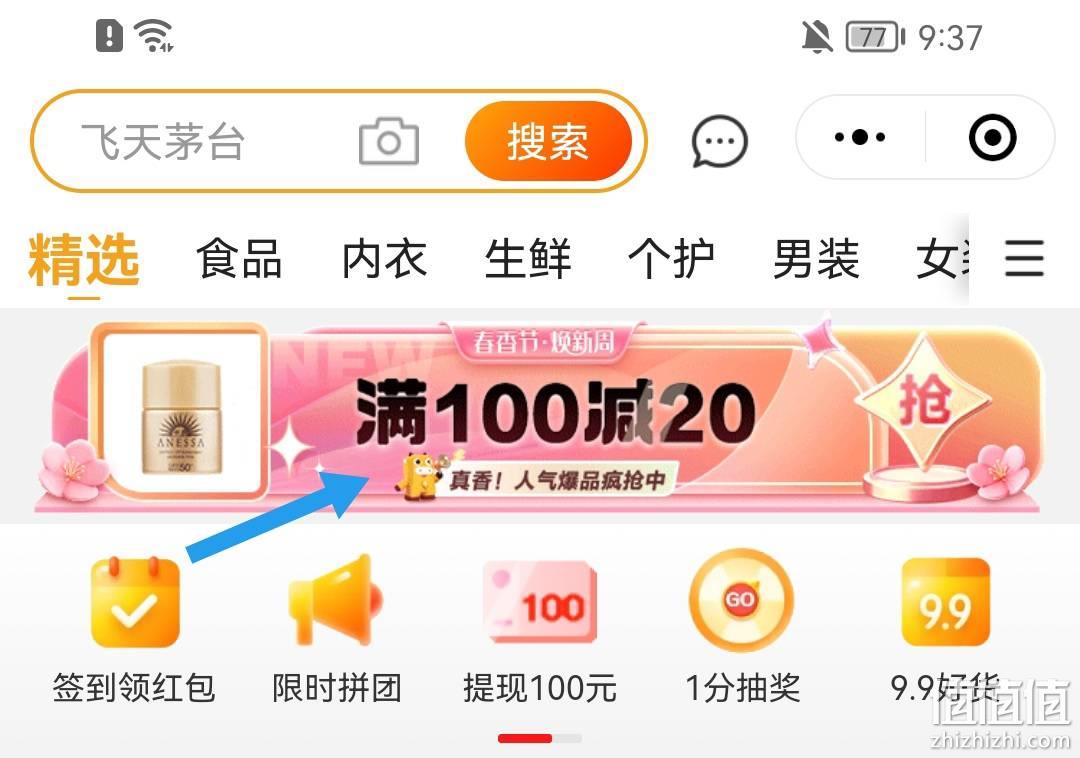Open mini program three-dots menu
Viewport: 1080px width, 758px height.
point(860,137)
